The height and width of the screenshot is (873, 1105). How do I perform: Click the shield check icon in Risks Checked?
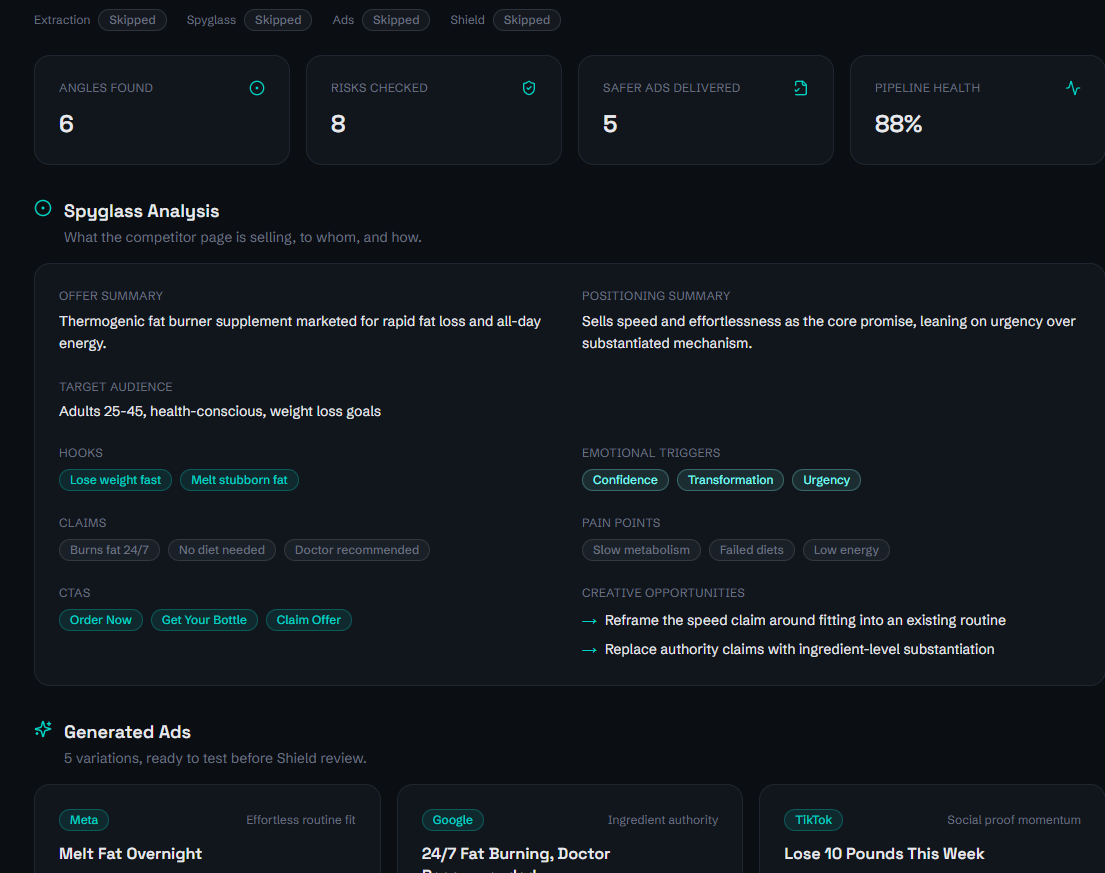tap(529, 88)
